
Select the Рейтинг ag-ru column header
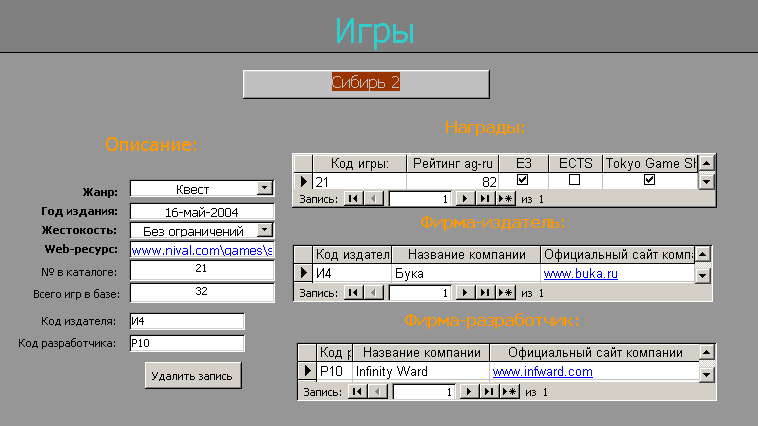452,163
